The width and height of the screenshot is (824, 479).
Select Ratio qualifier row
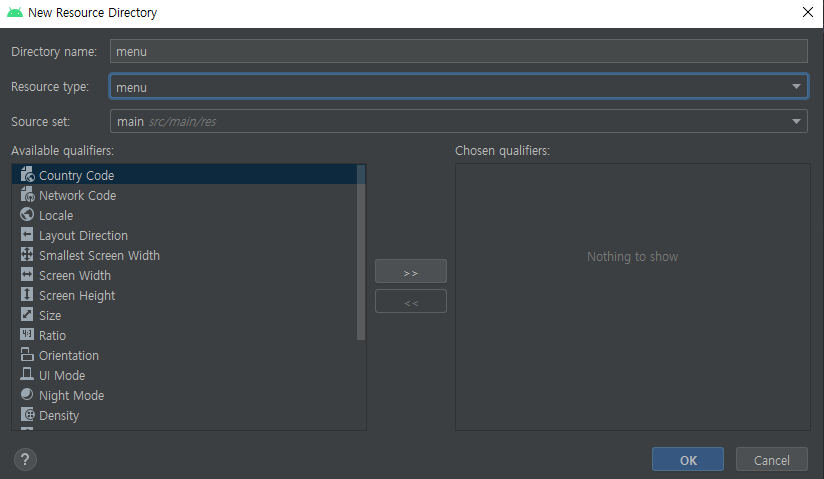184,334
